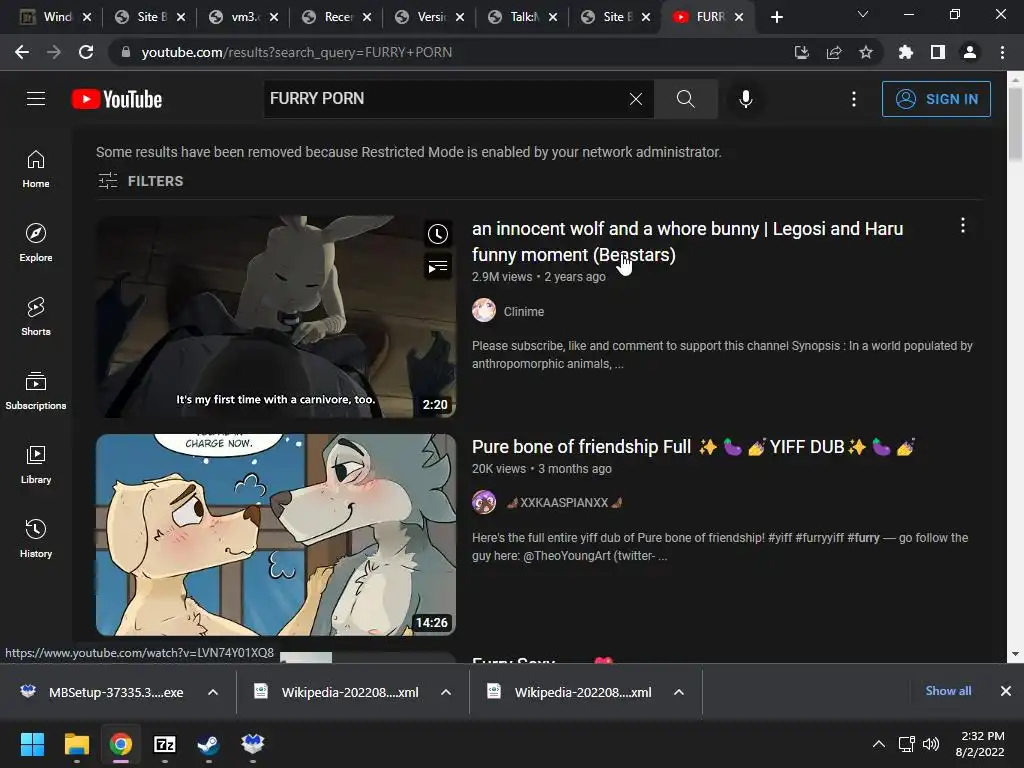Open Subscriptions in the sidebar

(36, 391)
